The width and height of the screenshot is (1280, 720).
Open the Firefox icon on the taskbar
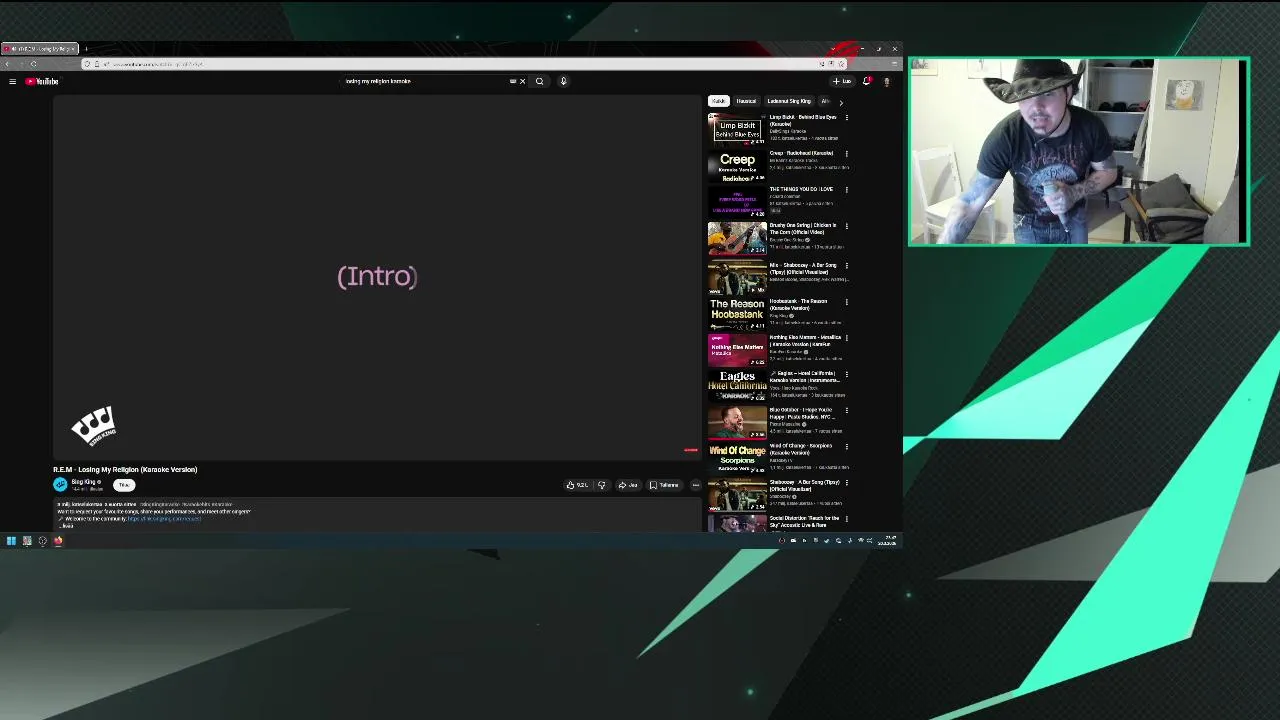(58, 541)
